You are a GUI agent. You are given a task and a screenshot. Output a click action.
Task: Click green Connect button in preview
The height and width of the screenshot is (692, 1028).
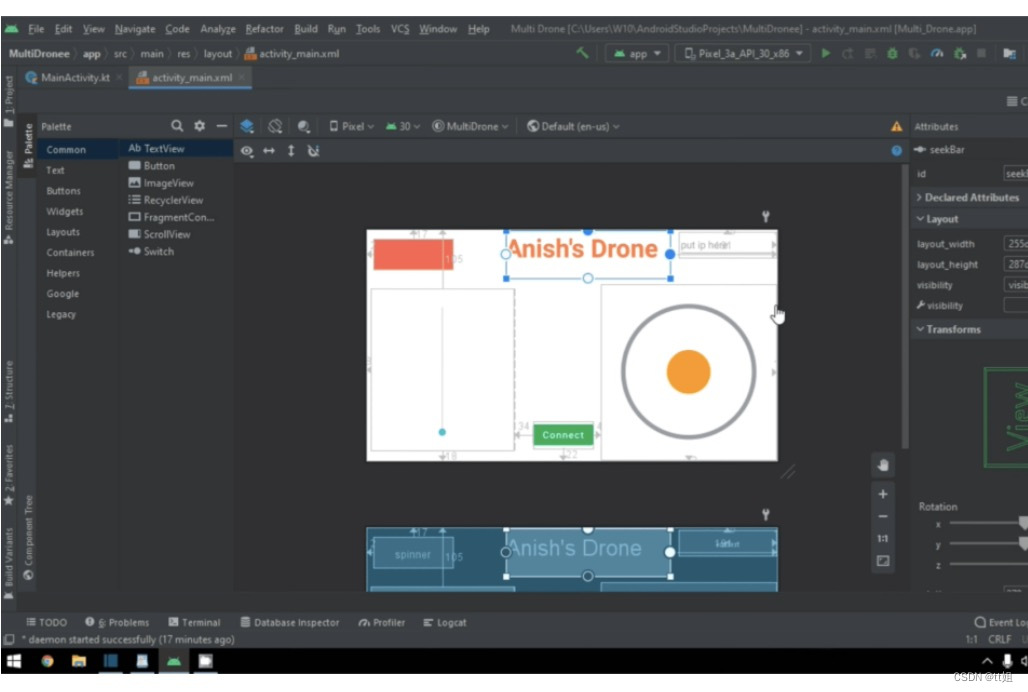pyautogui.click(x=563, y=435)
